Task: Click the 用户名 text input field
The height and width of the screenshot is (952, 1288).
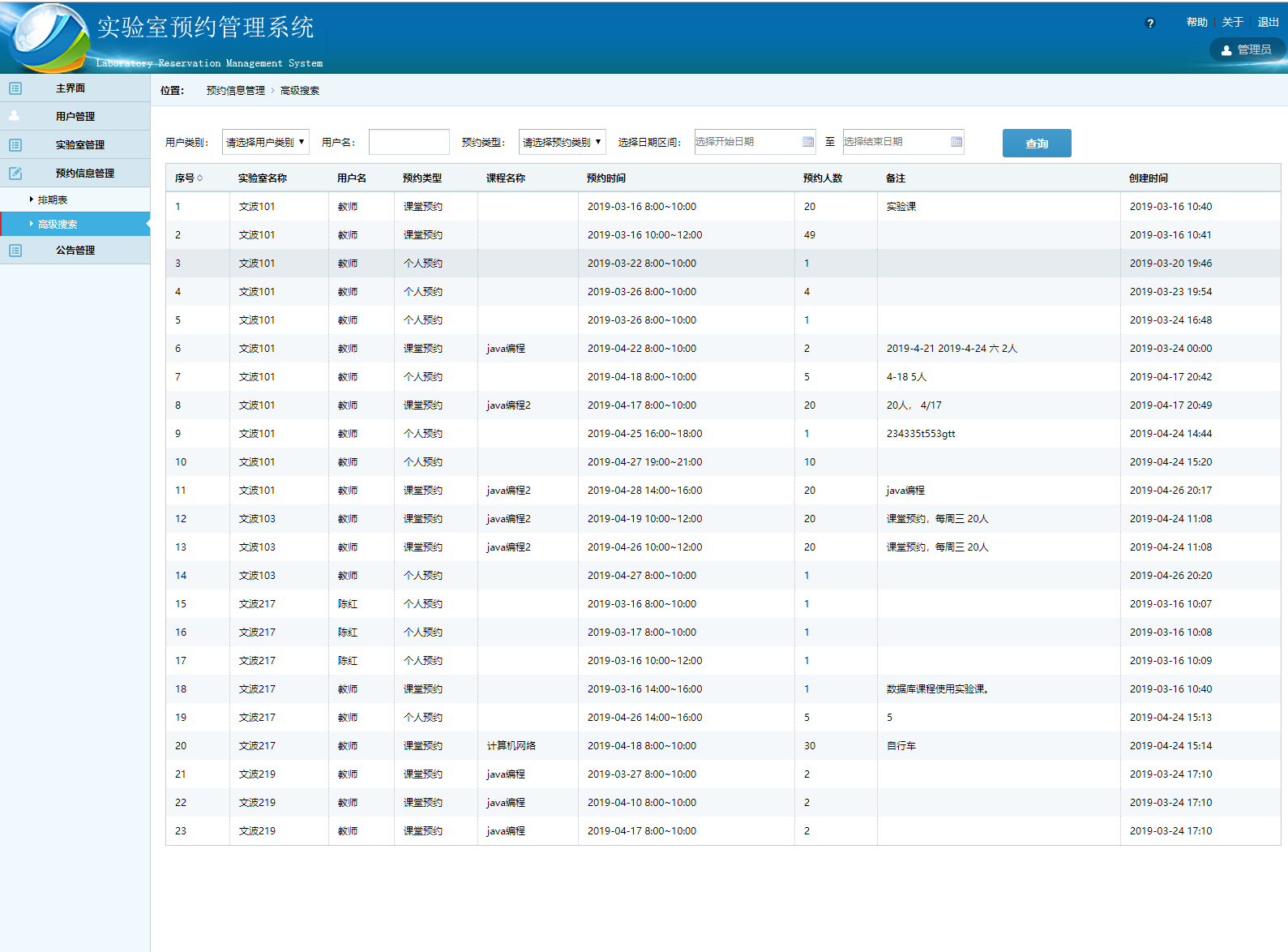Action: (409, 142)
